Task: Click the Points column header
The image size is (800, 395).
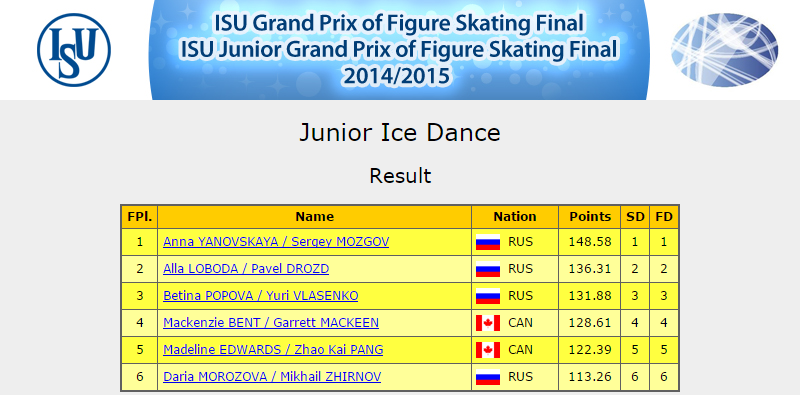Action: [x=590, y=217]
